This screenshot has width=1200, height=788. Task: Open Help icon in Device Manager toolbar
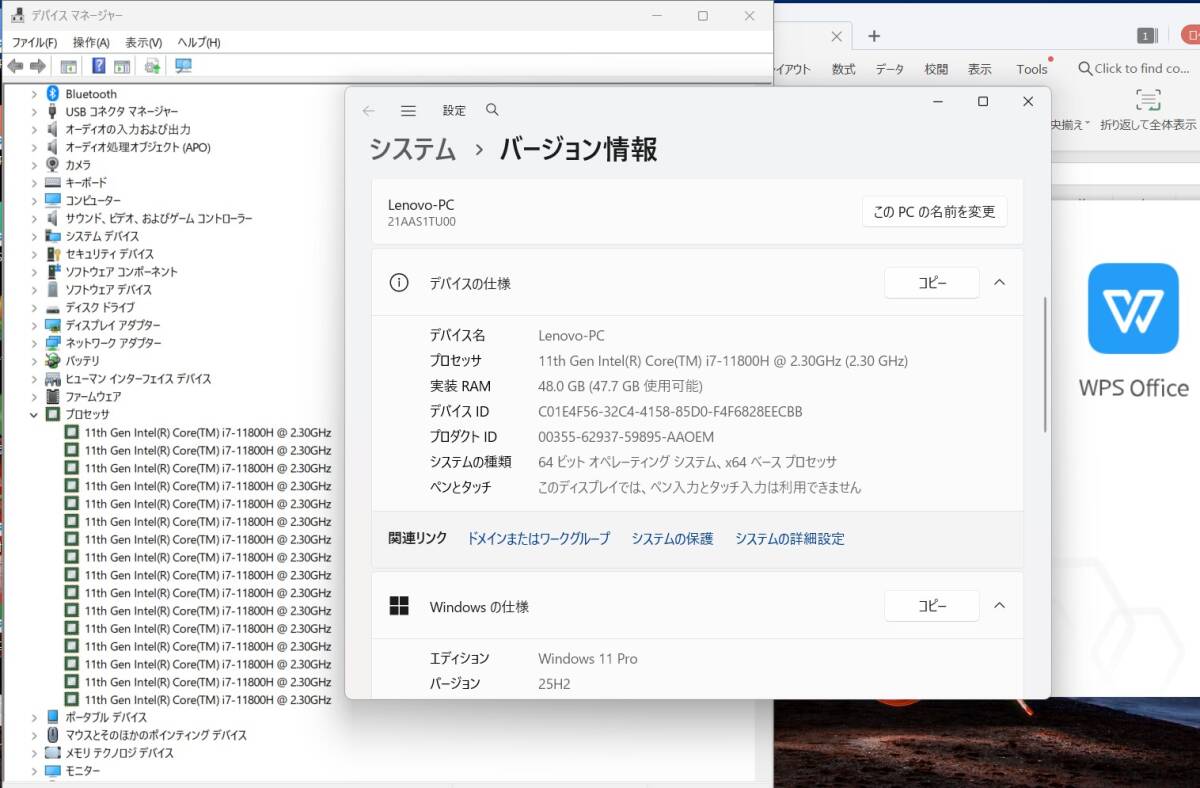100,67
